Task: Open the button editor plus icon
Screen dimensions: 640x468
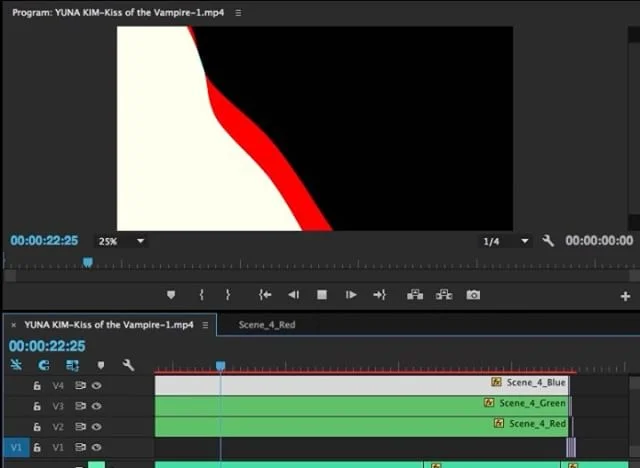Action: click(625, 296)
